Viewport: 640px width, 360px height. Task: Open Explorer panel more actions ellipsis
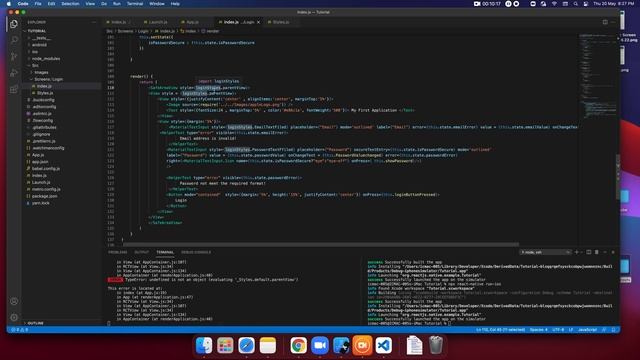coord(94,22)
